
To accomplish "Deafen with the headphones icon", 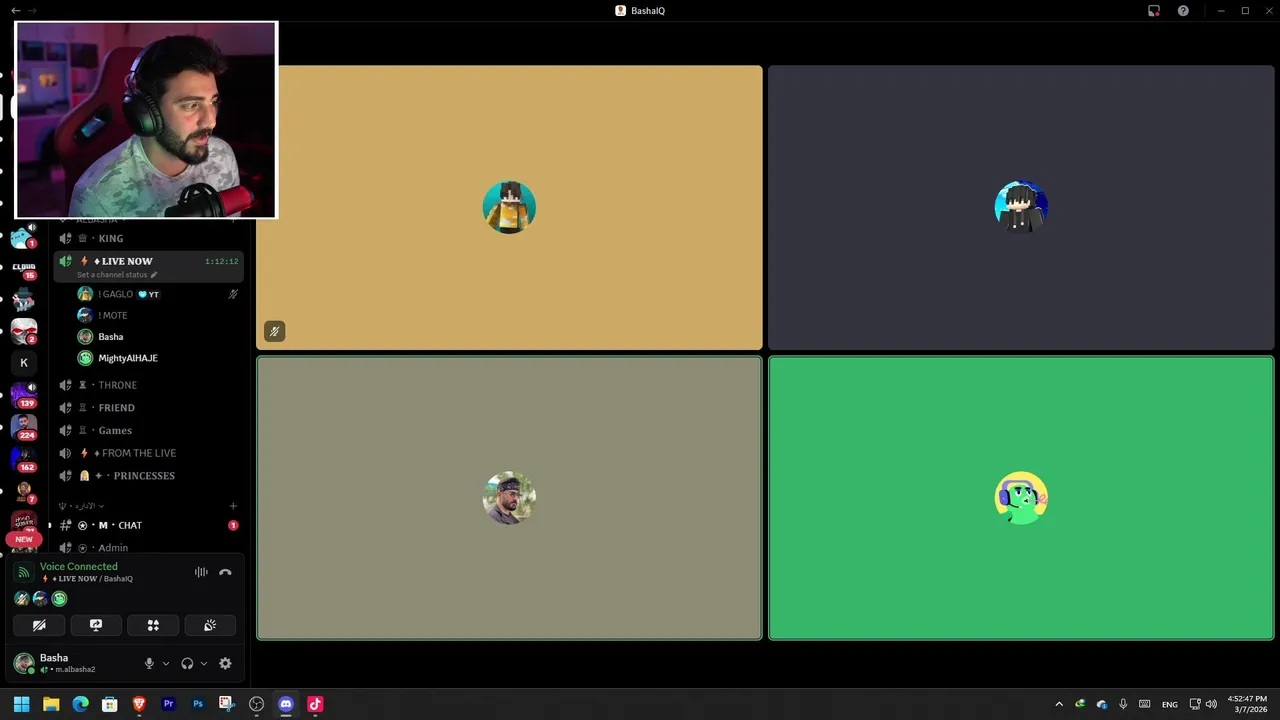I will point(187,663).
